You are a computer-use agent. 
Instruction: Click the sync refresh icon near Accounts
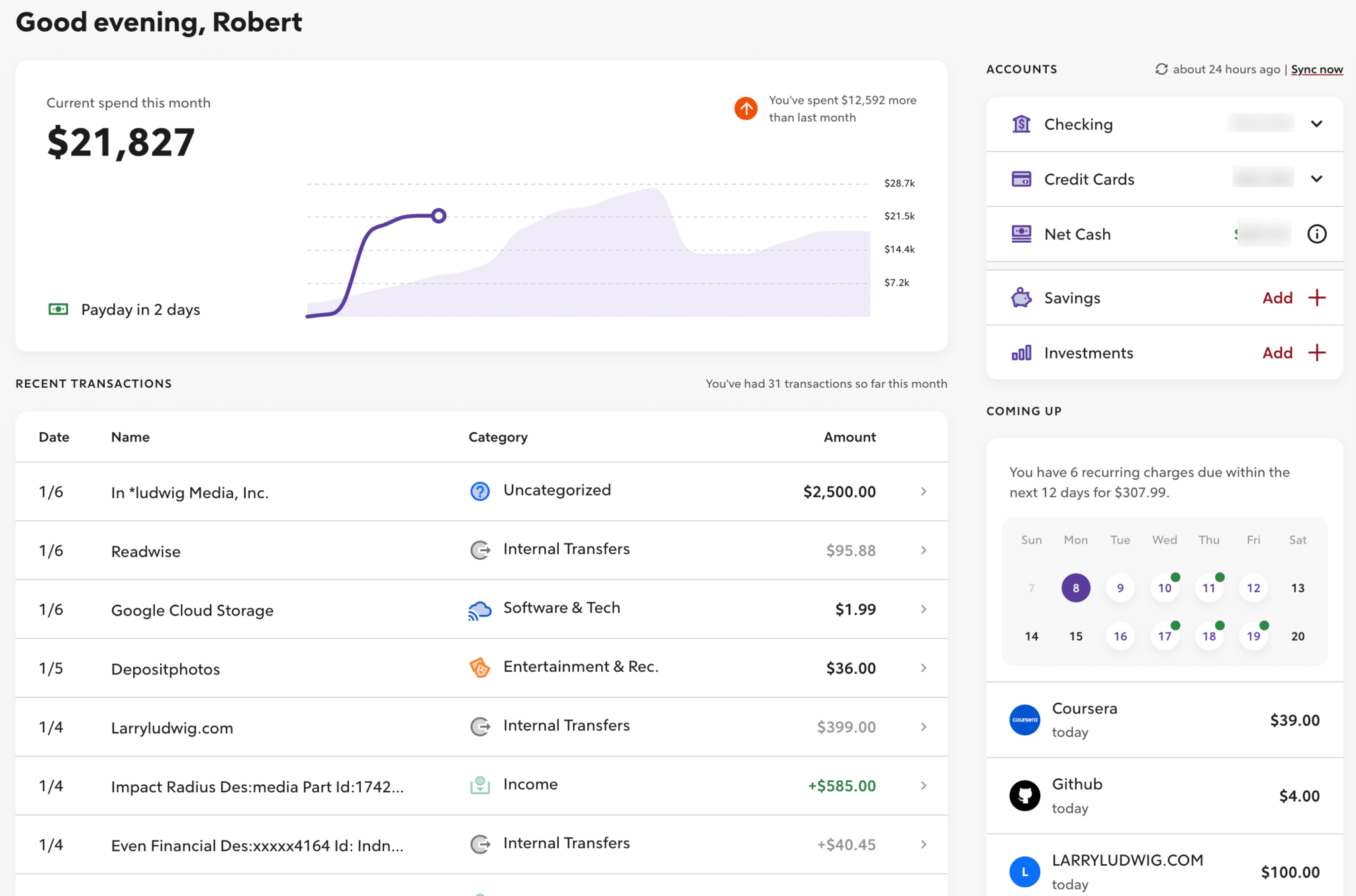[1162, 69]
